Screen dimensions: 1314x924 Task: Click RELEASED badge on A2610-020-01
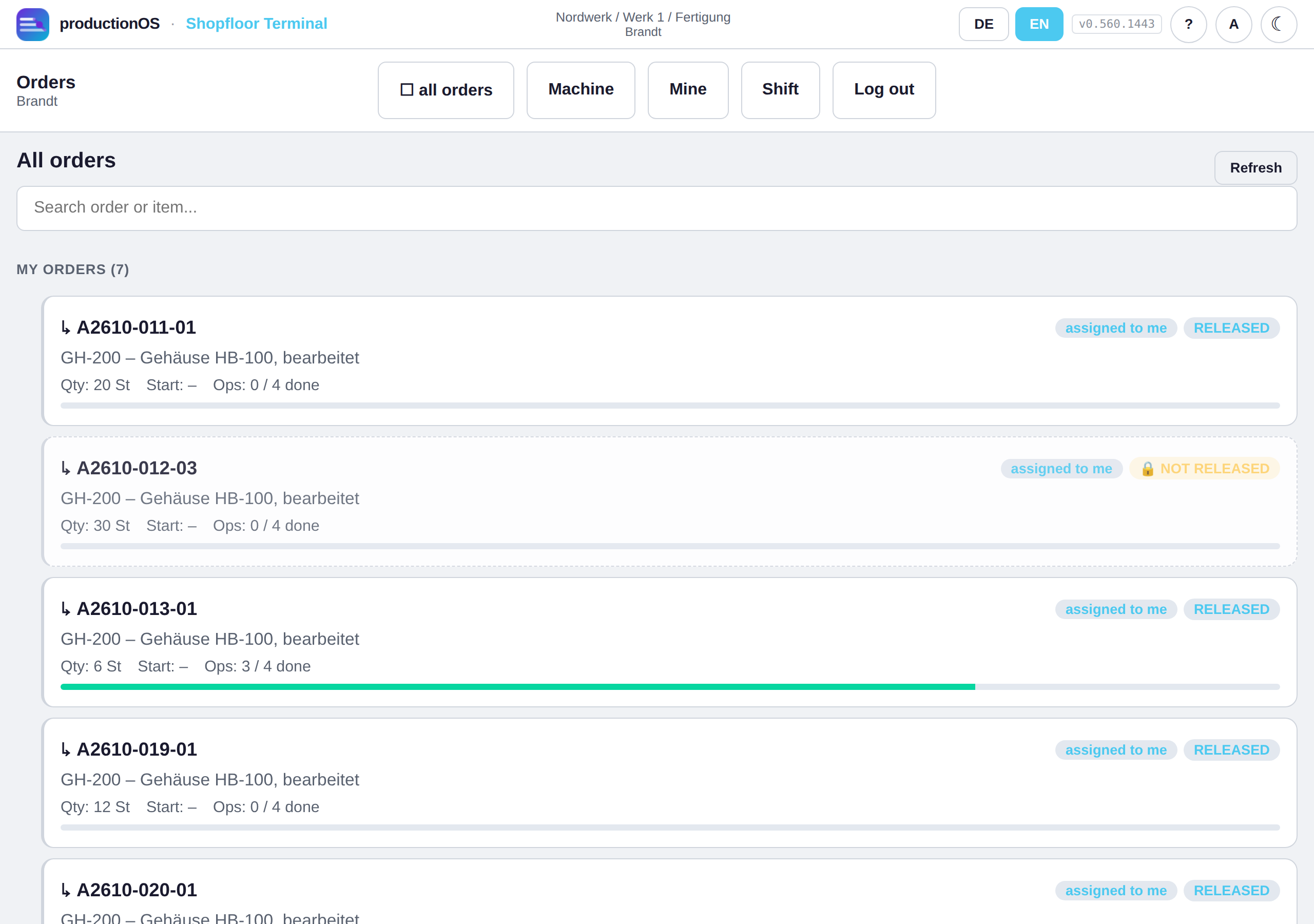[1231, 891]
